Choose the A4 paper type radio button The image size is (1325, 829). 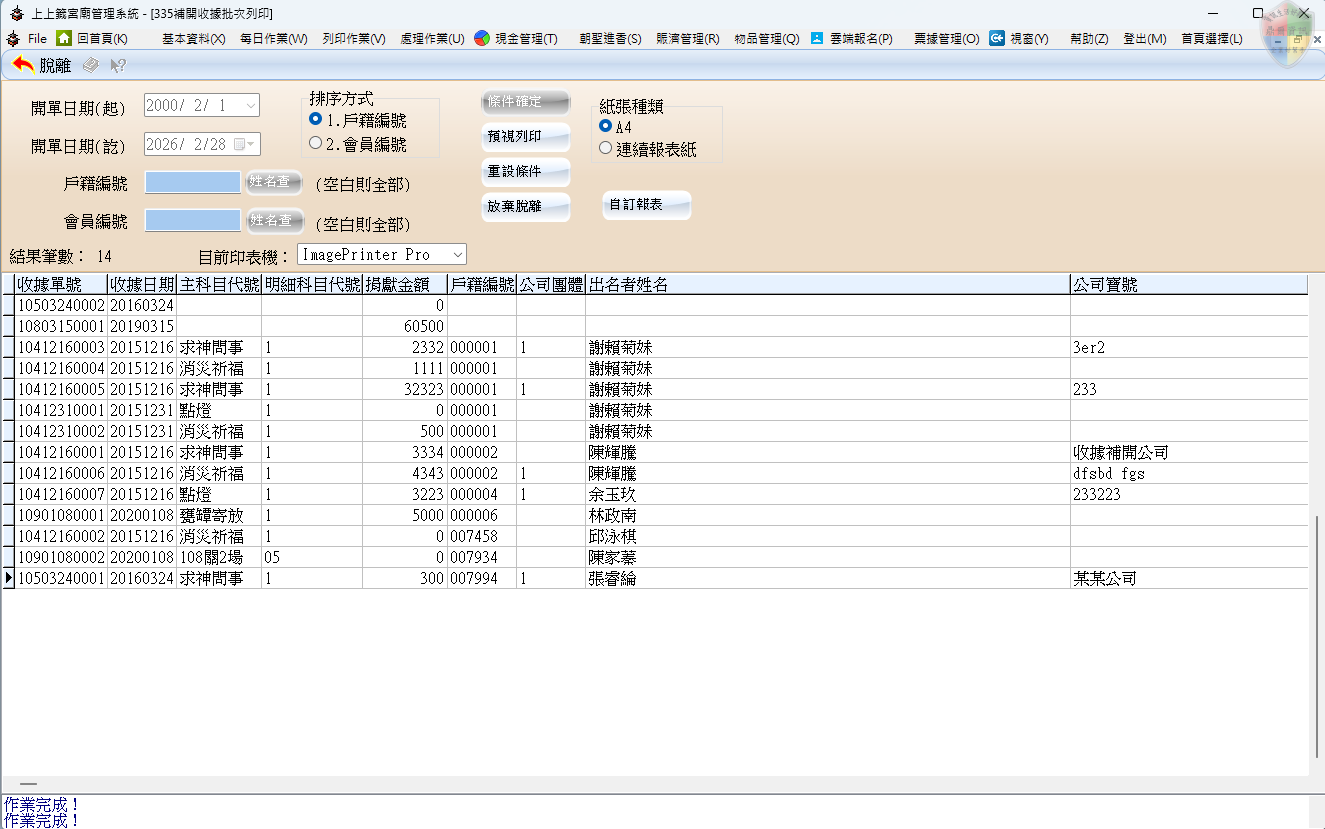point(605,126)
